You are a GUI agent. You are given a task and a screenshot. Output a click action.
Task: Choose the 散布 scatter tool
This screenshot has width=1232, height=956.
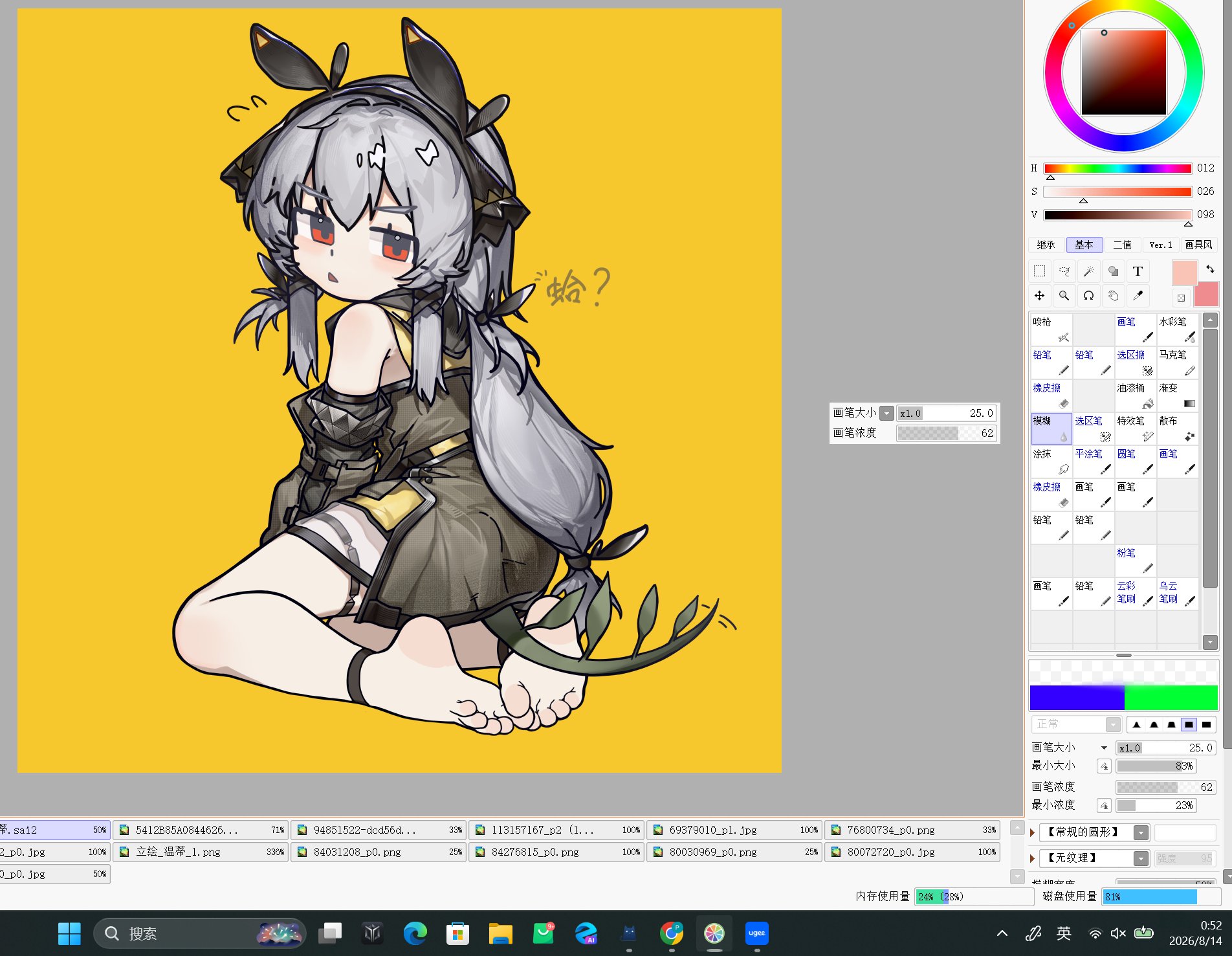1178,428
